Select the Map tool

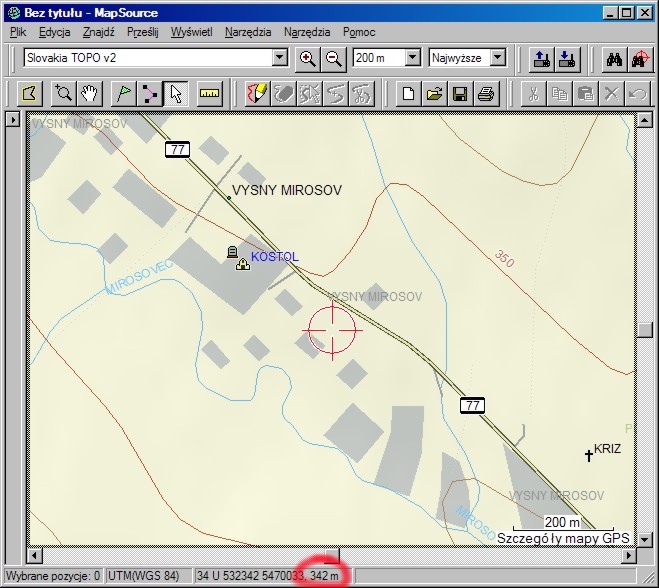29,93
